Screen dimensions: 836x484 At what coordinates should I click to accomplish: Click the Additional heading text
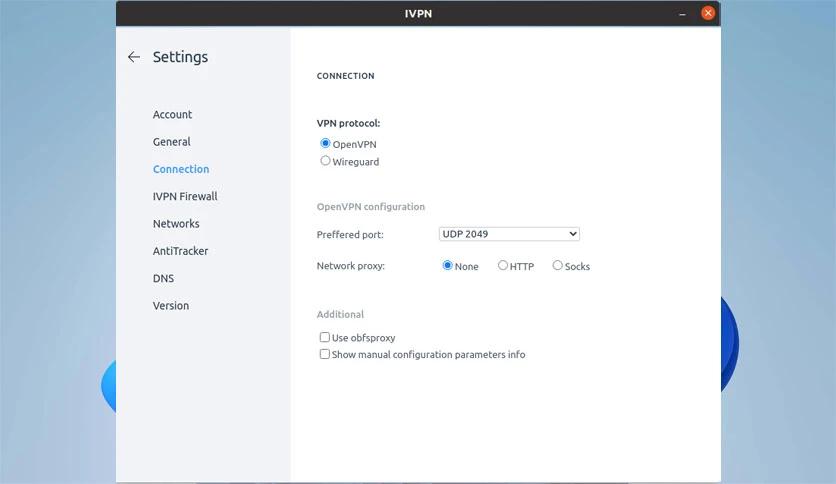pyautogui.click(x=340, y=314)
